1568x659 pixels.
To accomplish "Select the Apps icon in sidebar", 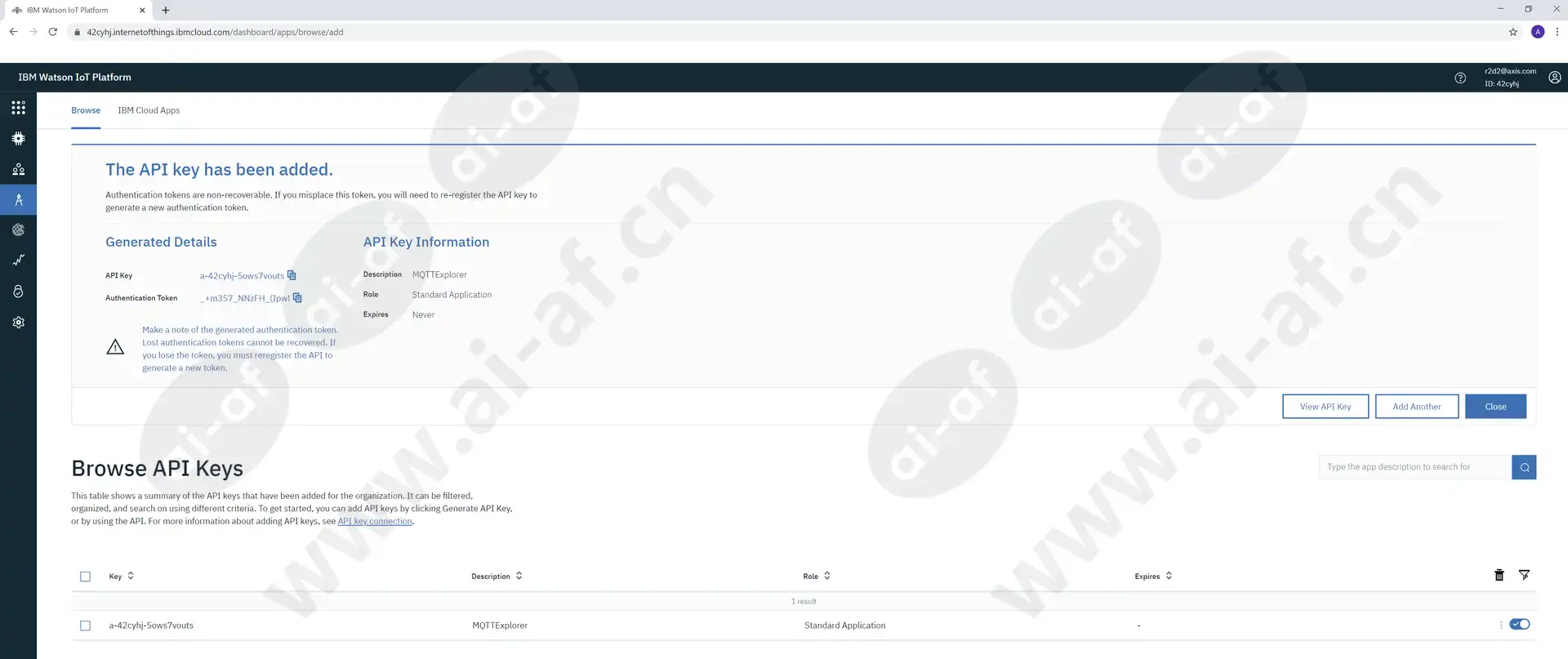I will tap(18, 199).
